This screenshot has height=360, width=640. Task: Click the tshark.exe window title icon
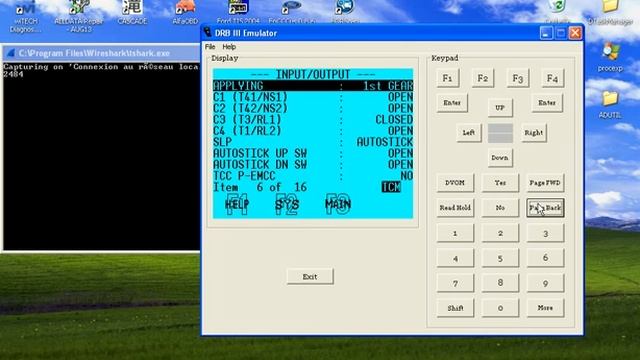pyautogui.click(x=11, y=53)
